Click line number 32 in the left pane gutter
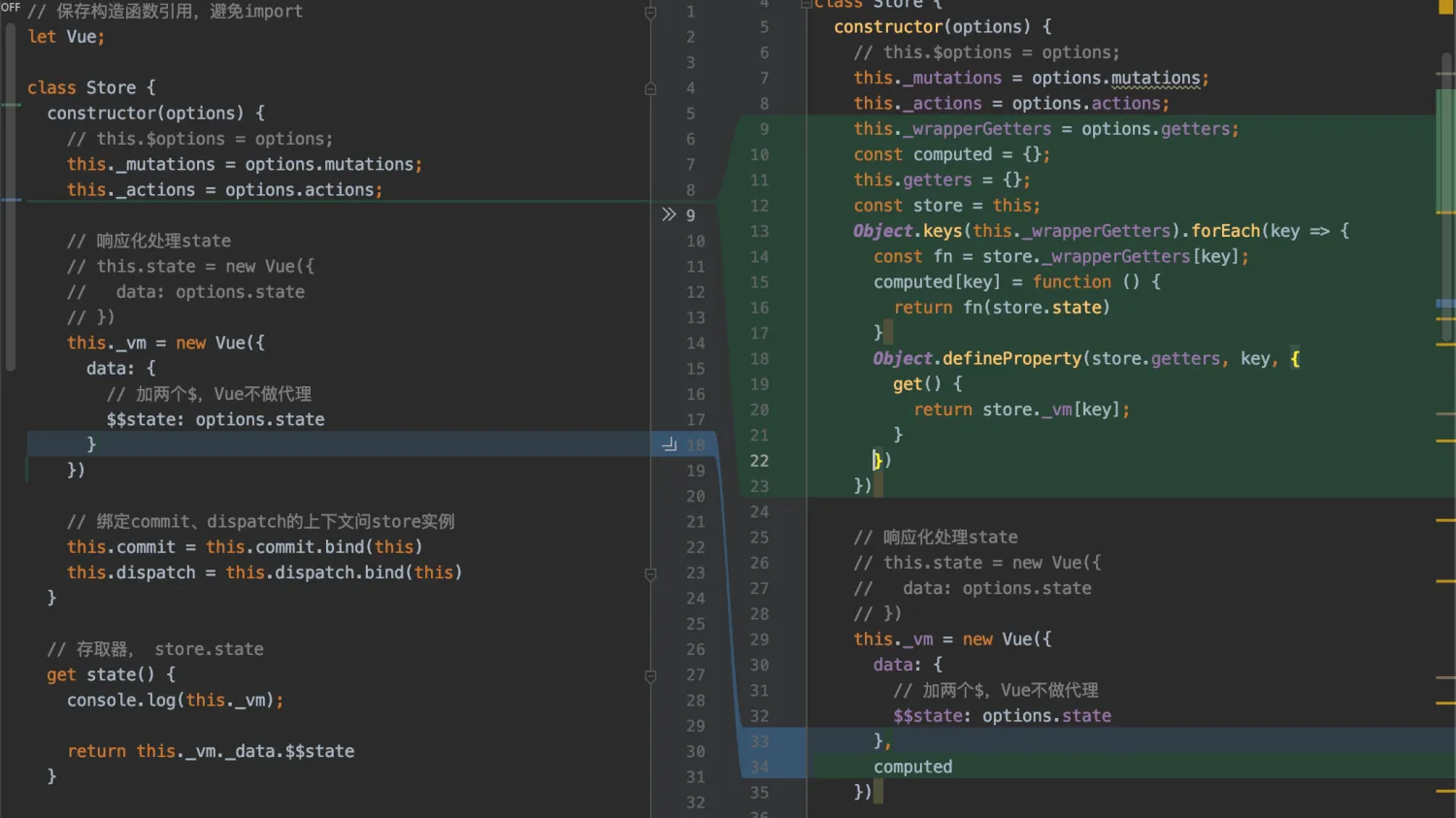 pyautogui.click(x=695, y=802)
